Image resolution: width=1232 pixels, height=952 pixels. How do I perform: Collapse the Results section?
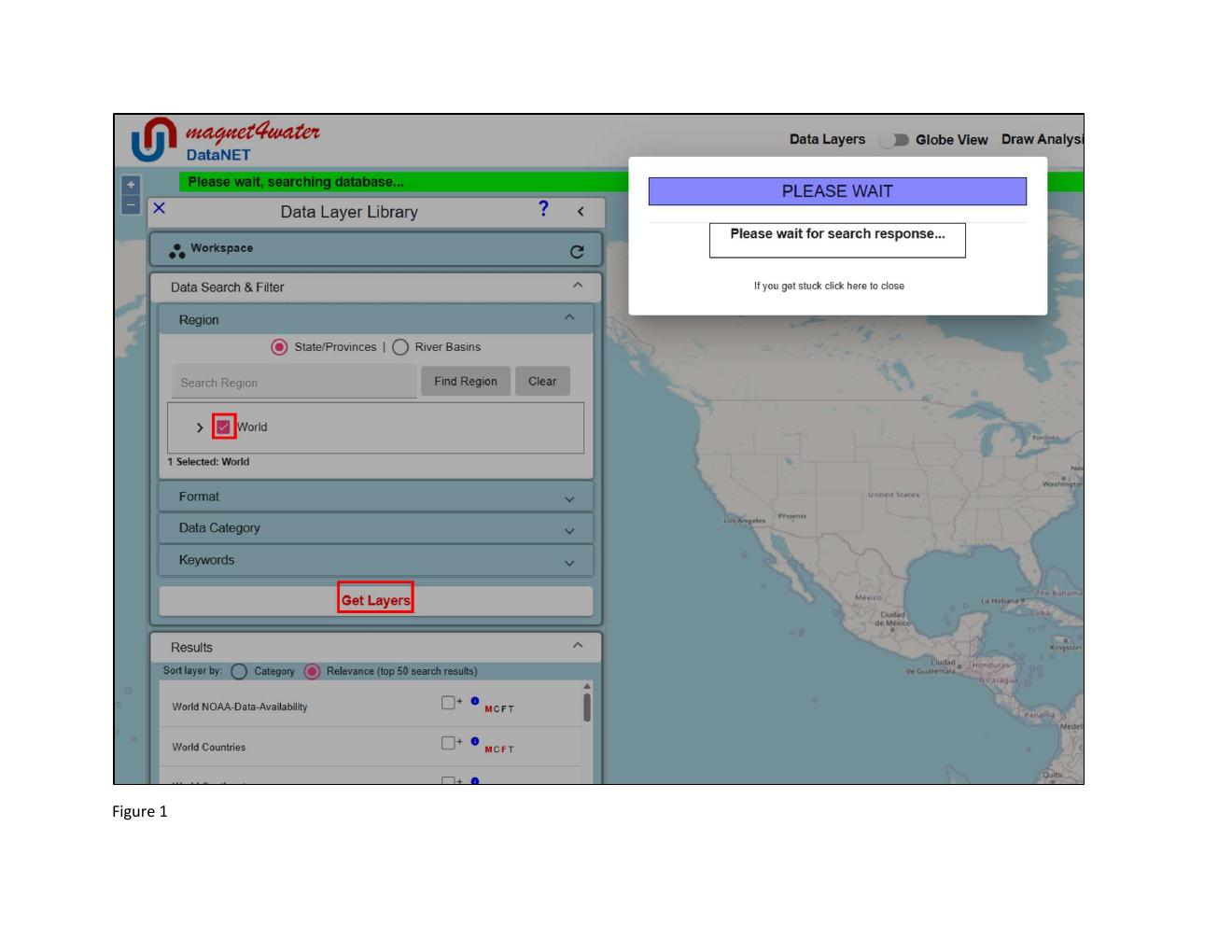pyautogui.click(x=578, y=646)
